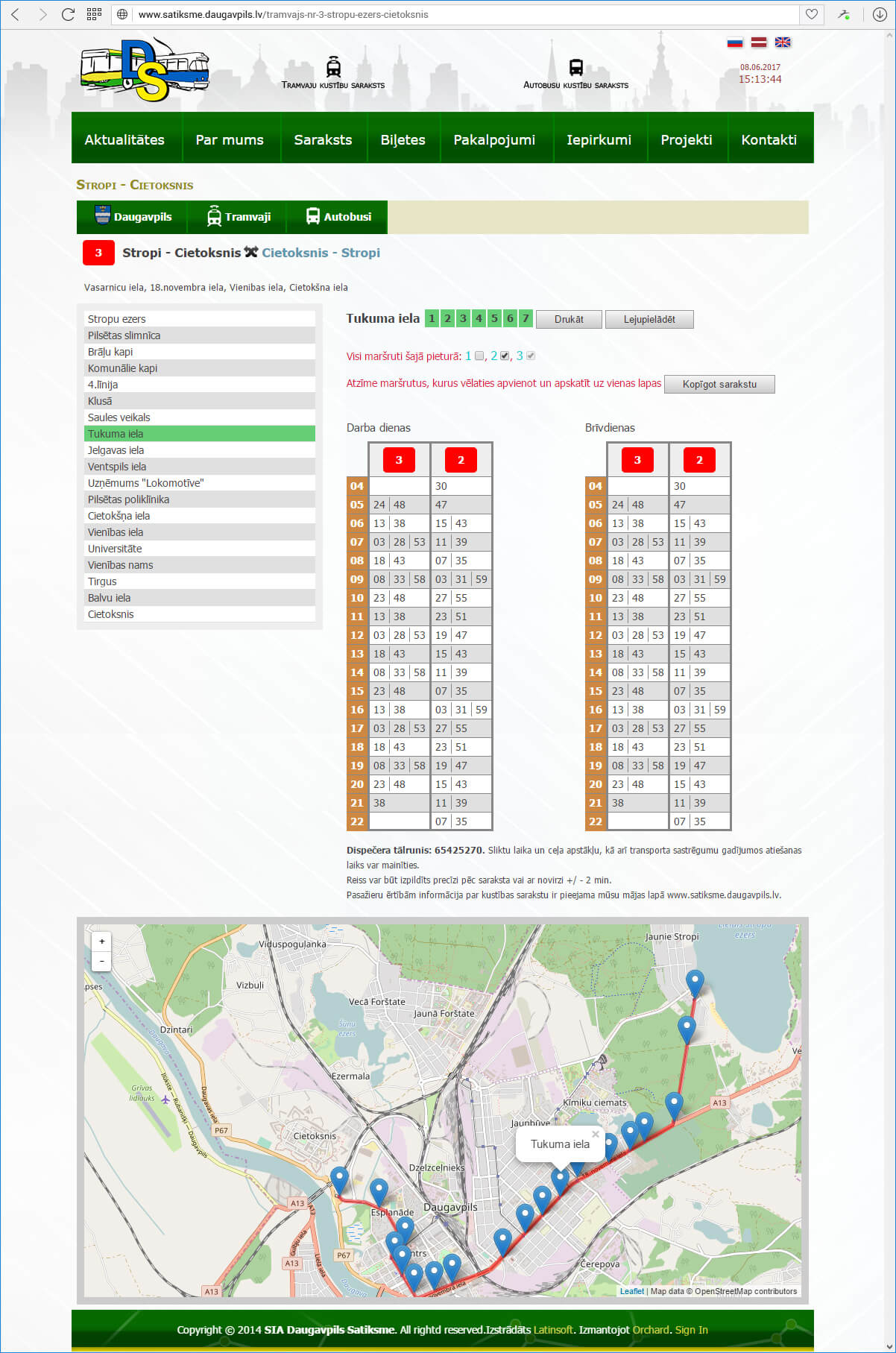The height and width of the screenshot is (1353, 896).
Task: Select Jelgavas iela stop in list
Action: 200,450
